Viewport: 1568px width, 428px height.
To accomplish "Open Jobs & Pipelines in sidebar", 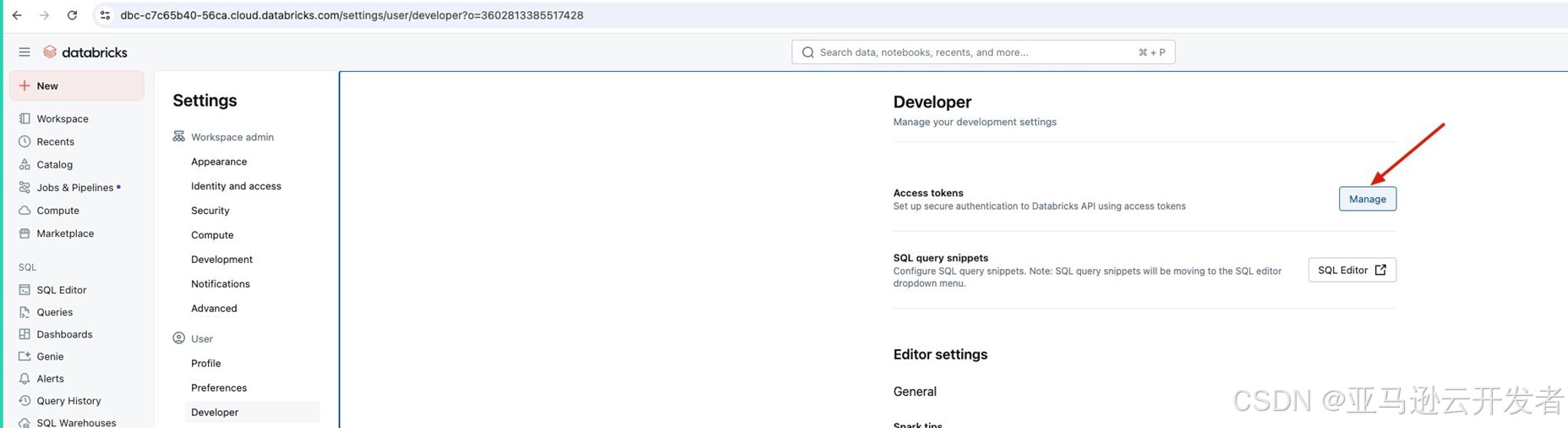I will click(77, 188).
